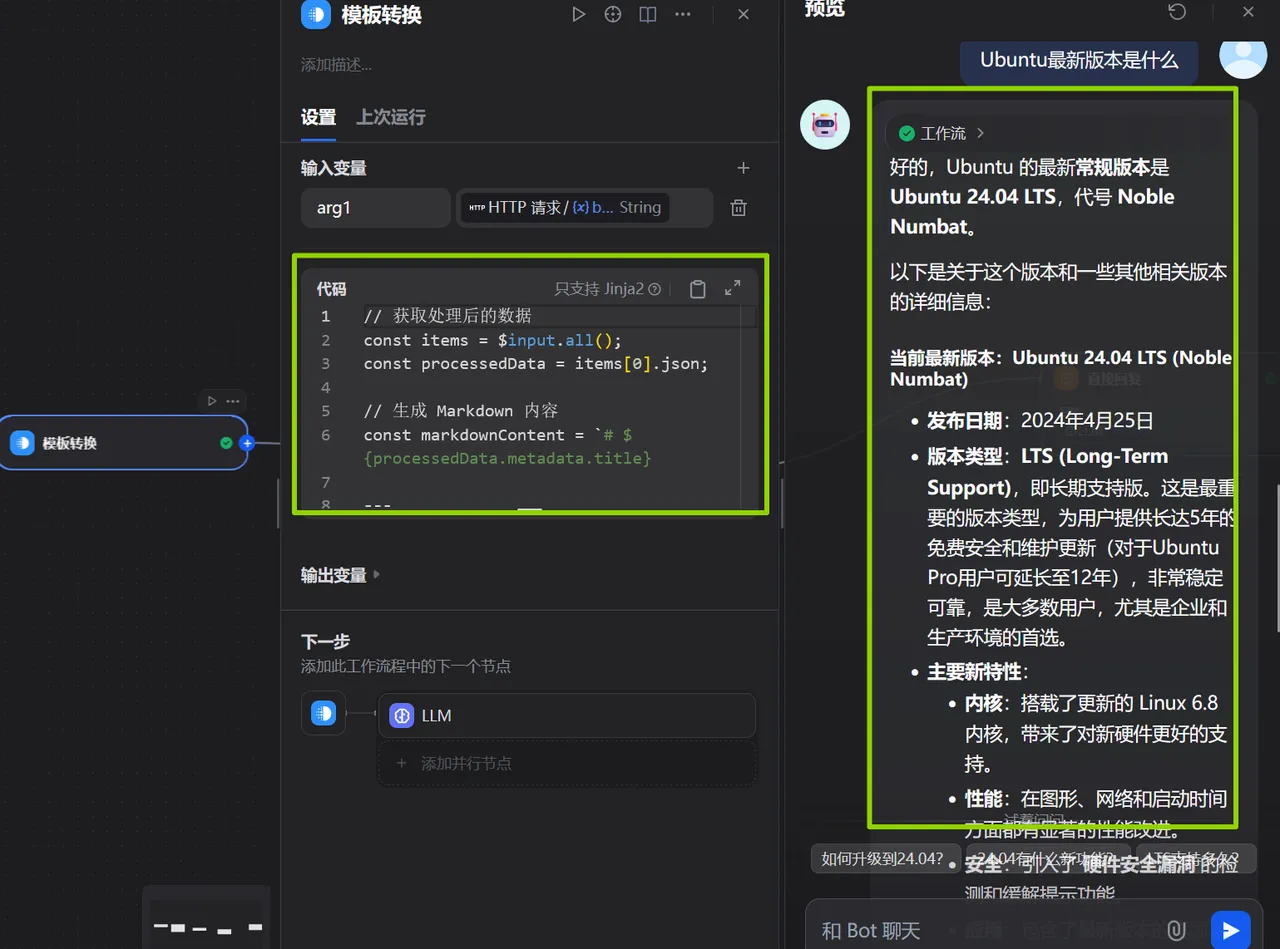Click the bot avatar icon
The height and width of the screenshot is (949, 1280).
(x=825, y=125)
